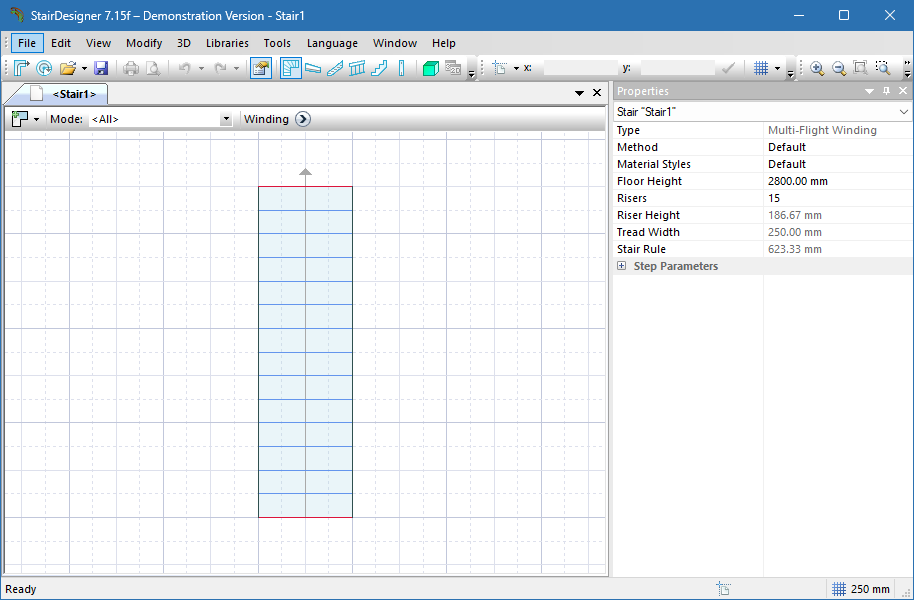The height and width of the screenshot is (600, 914).
Task: Click the x coordinate input field
Action: [x=581, y=68]
